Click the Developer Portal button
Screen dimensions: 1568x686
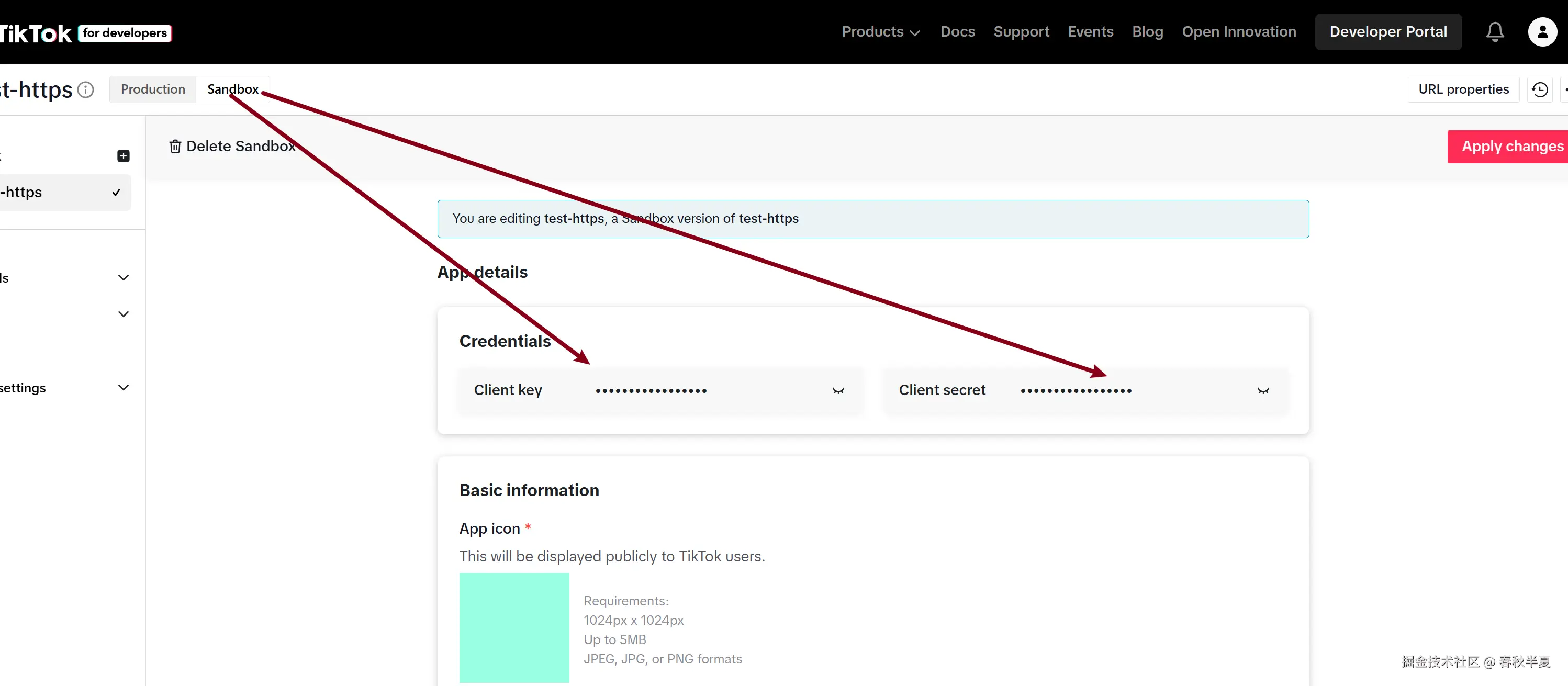click(1388, 31)
